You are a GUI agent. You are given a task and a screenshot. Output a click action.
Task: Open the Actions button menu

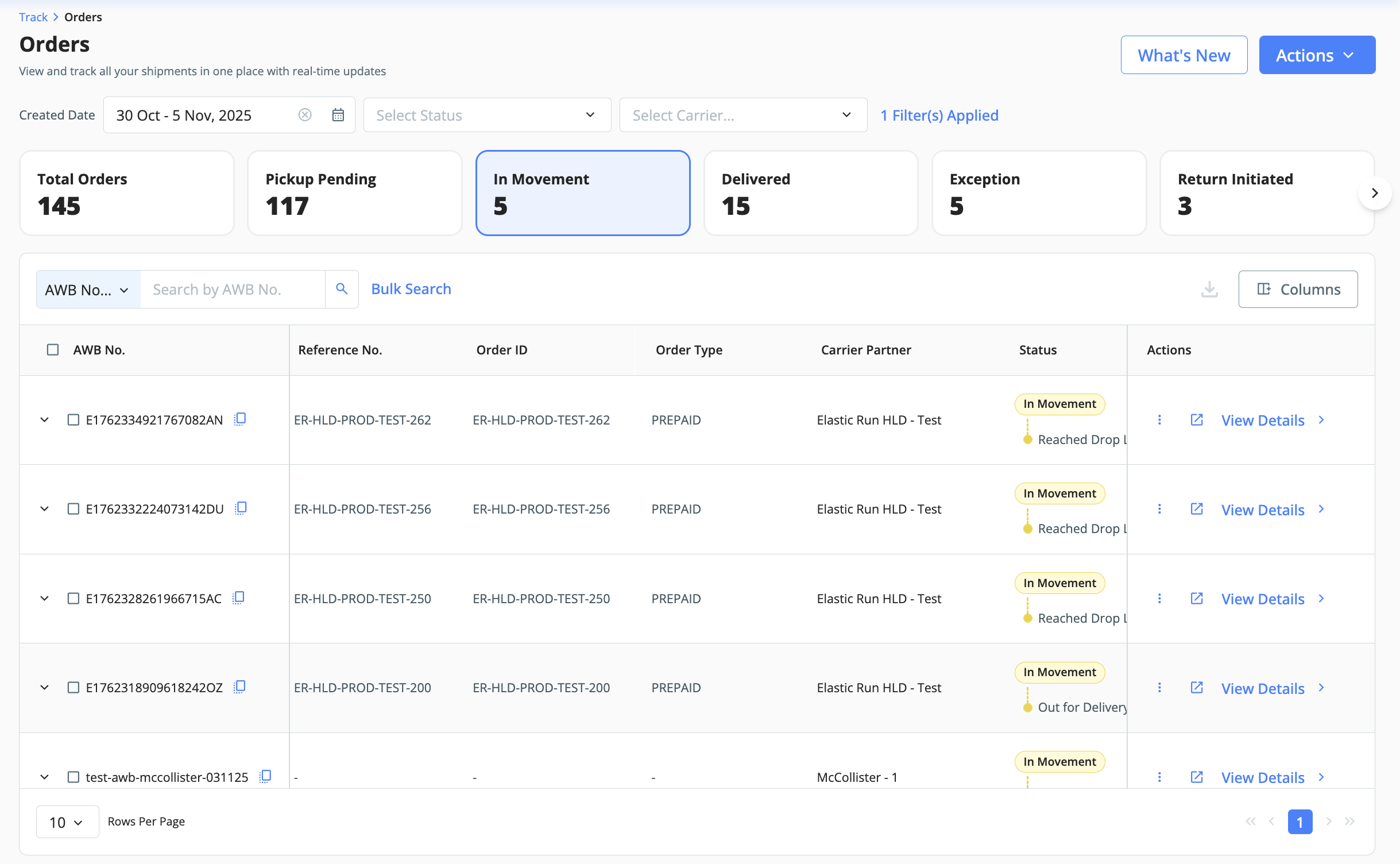[x=1317, y=55]
